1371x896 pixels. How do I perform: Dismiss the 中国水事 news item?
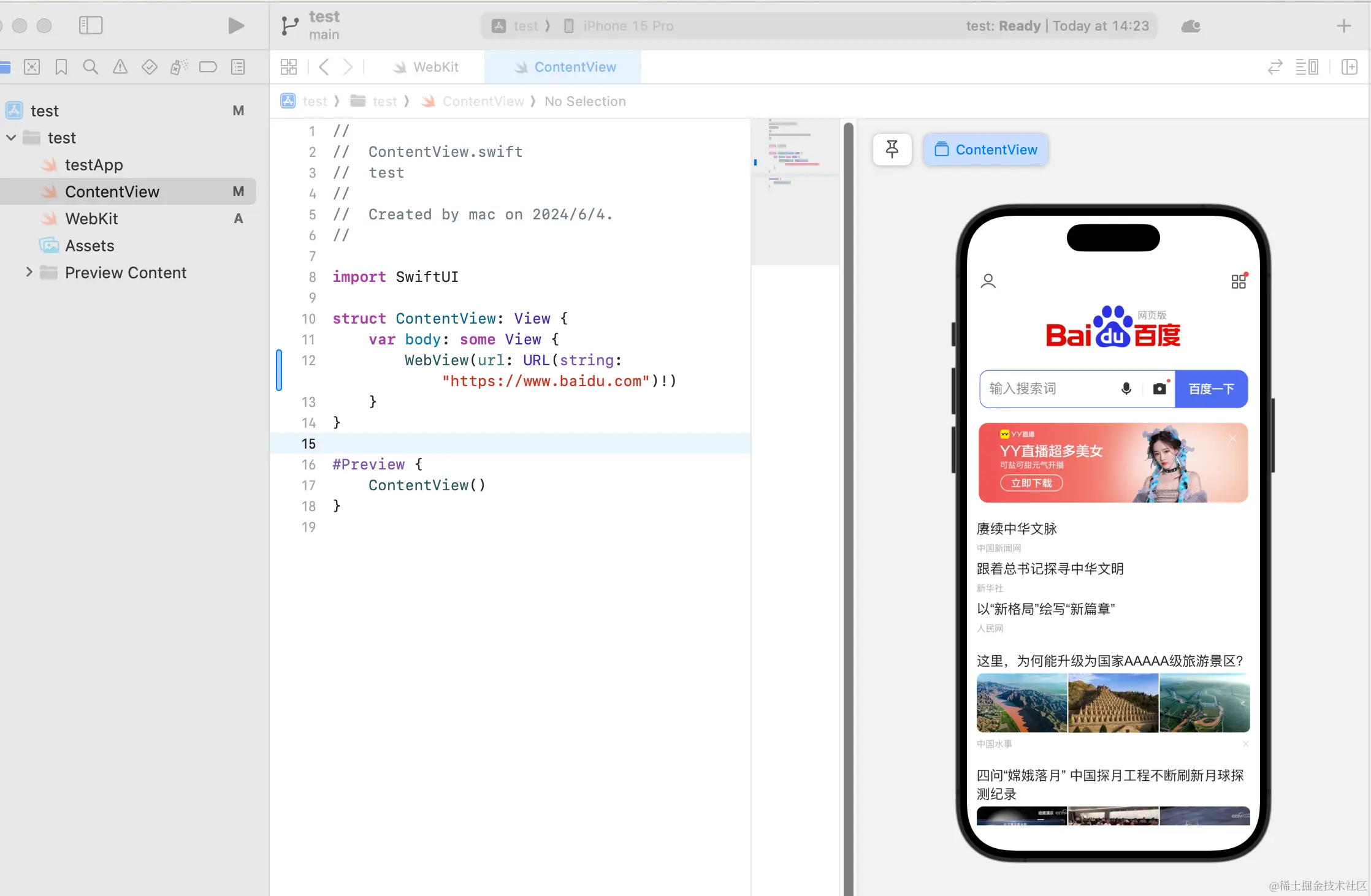(x=1245, y=744)
